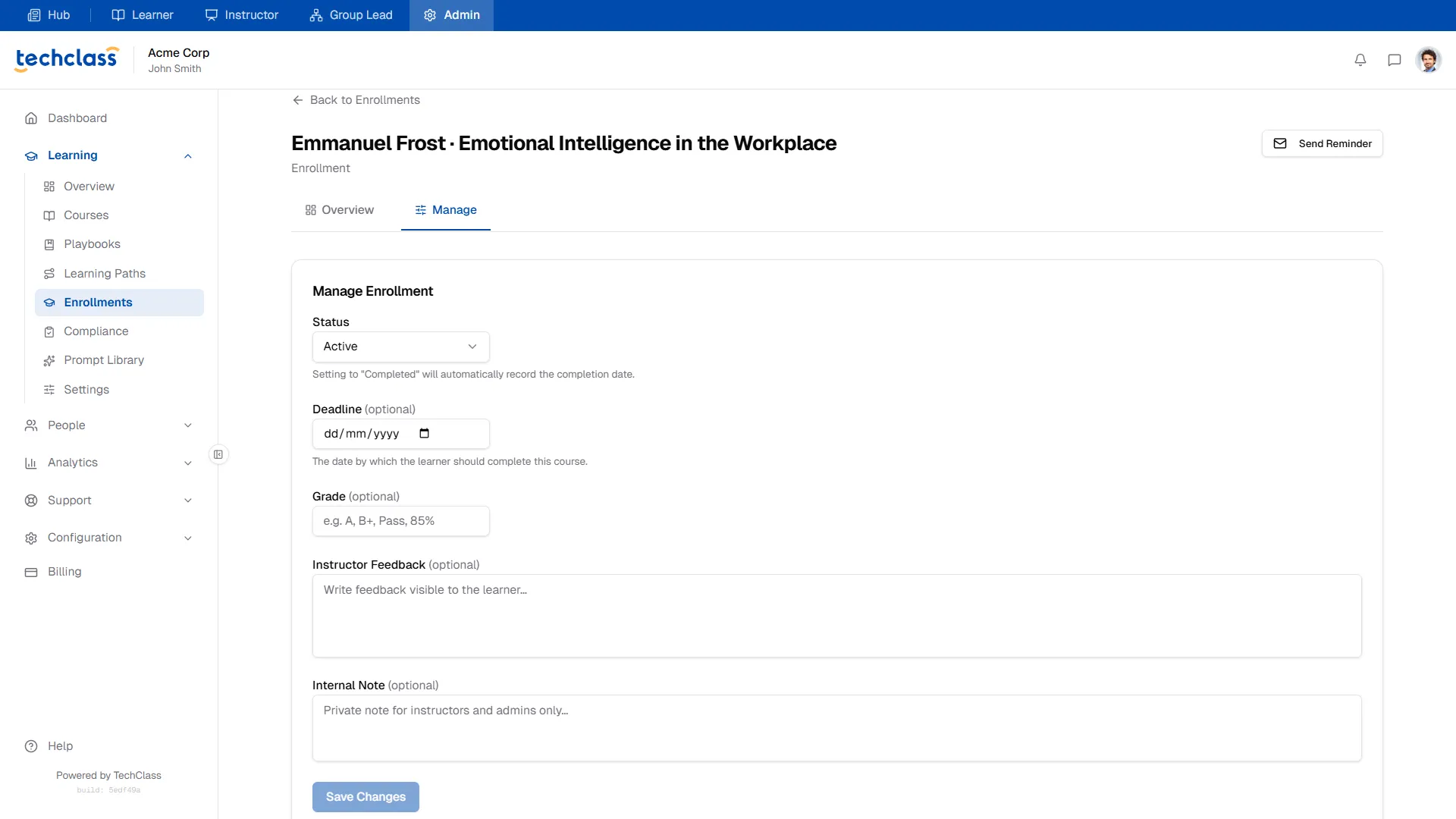Open the calendar picker in Deadline field
Viewport: 1456px width, 819px height.
tap(424, 434)
